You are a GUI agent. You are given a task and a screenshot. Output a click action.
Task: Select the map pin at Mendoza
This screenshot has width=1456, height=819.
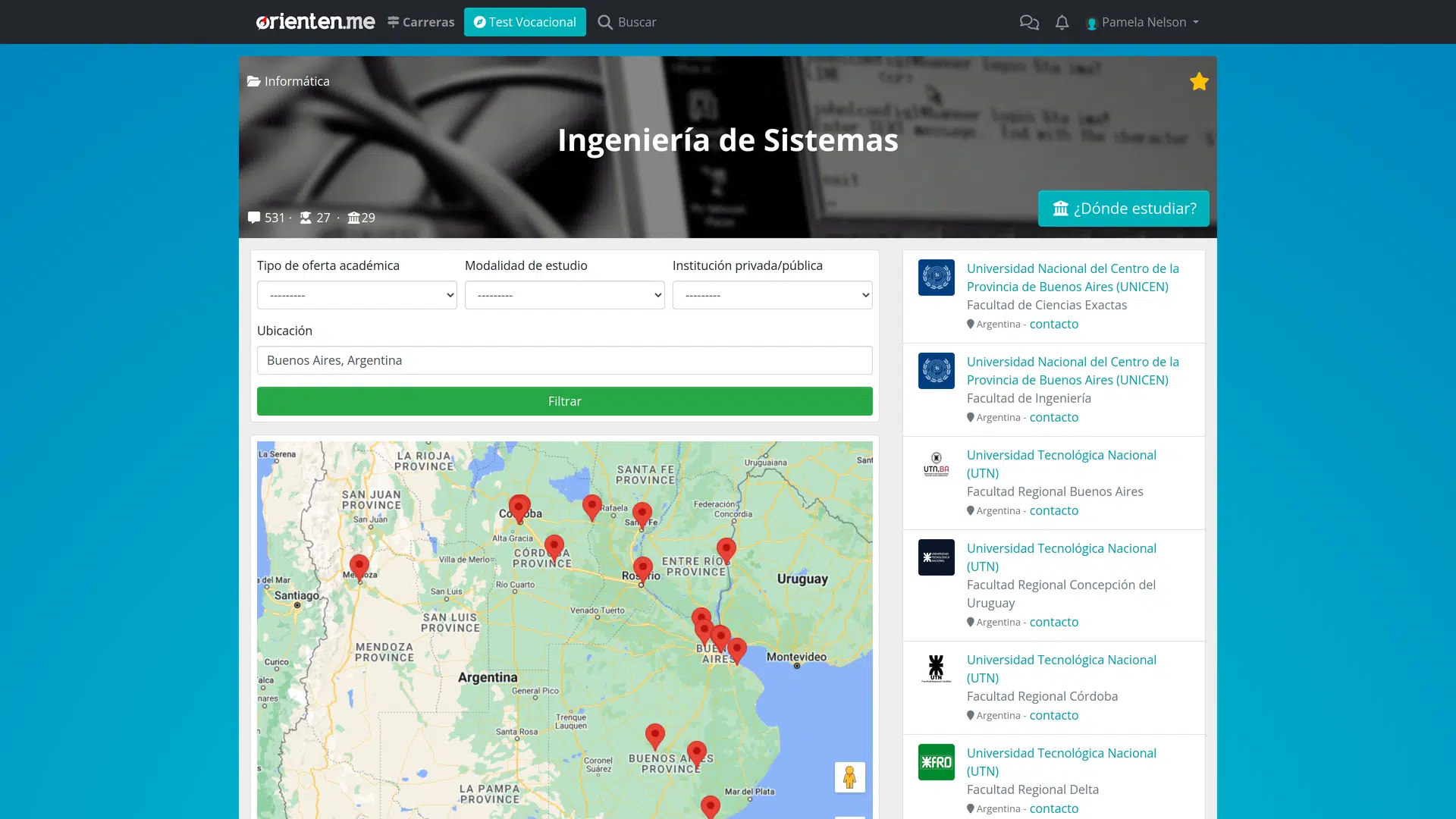pyautogui.click(x=359, y=567)
